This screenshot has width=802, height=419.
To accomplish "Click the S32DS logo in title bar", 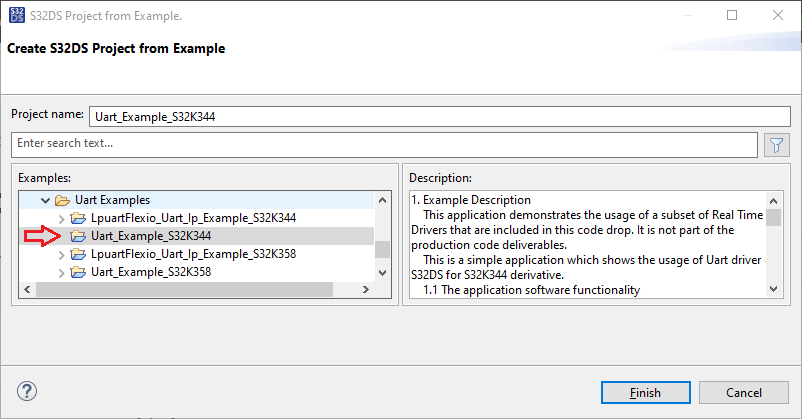I will click(17, 15).
